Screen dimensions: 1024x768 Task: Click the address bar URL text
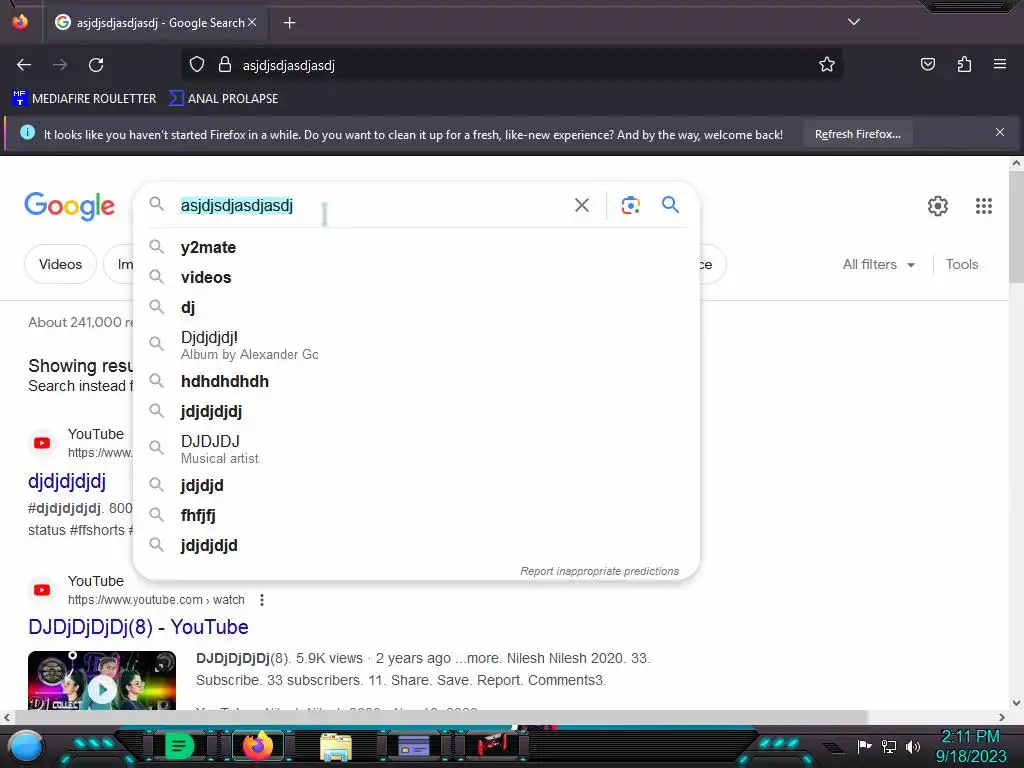click(289, 65)
